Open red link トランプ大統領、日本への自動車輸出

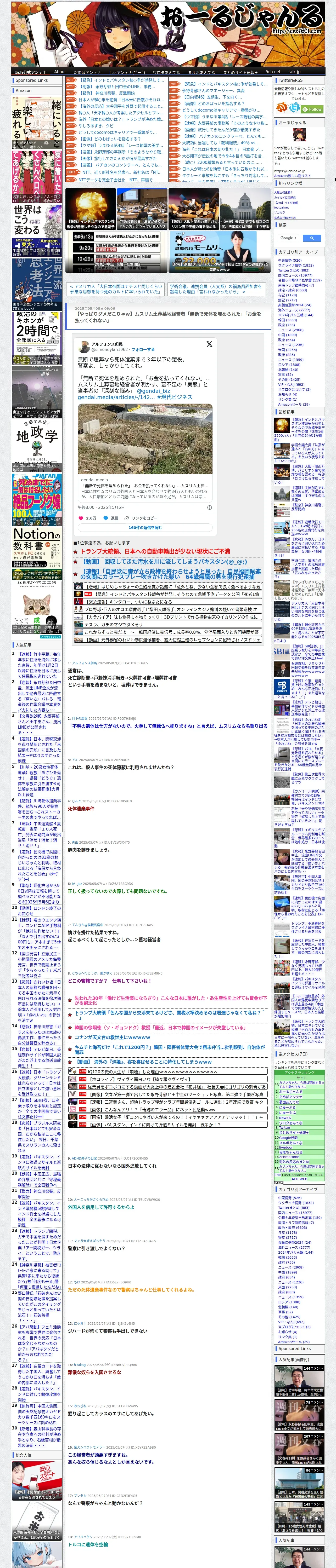pyautogui.click(x=155, y=551)
